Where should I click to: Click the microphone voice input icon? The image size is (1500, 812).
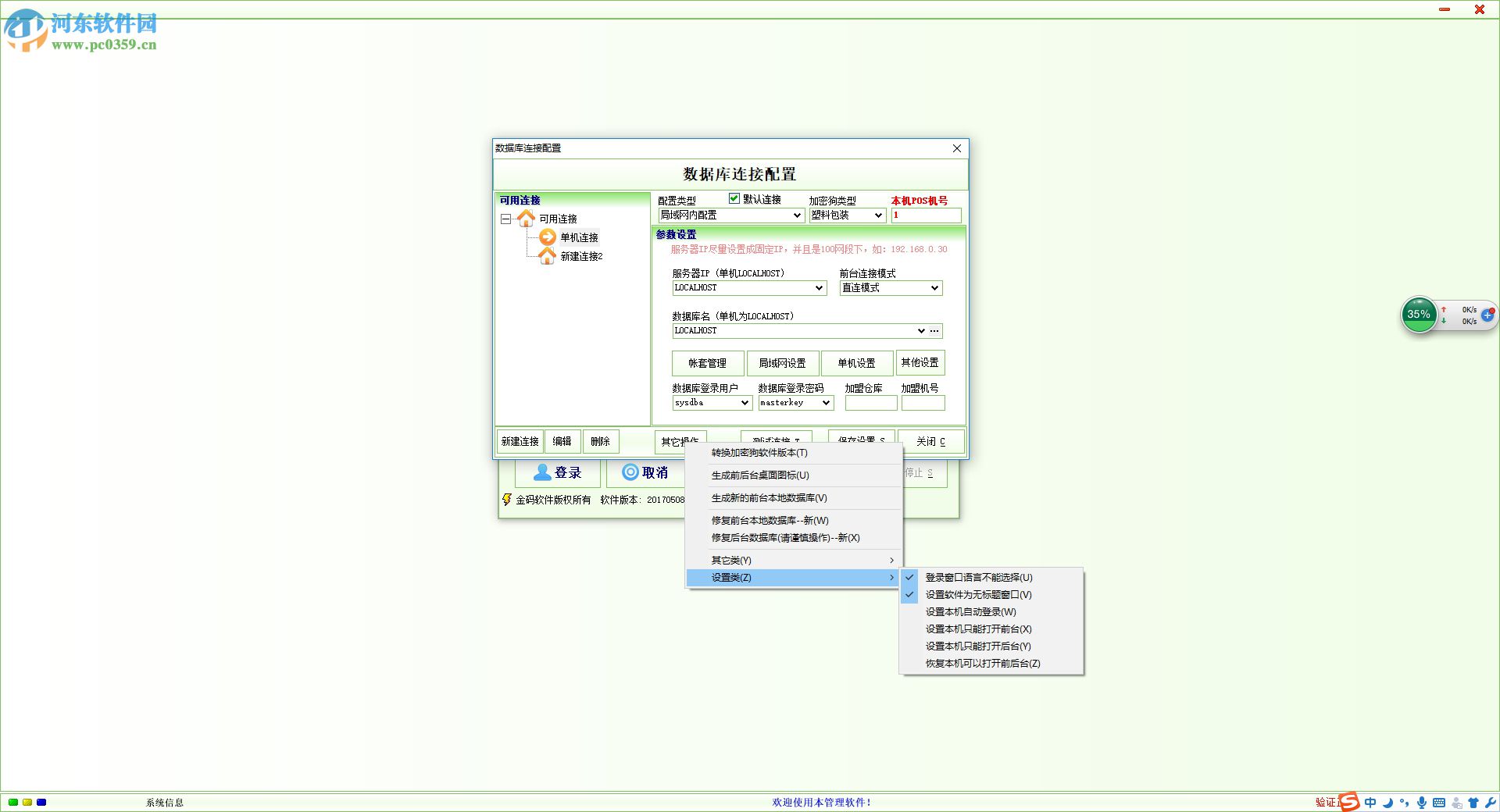(1421, 802)
